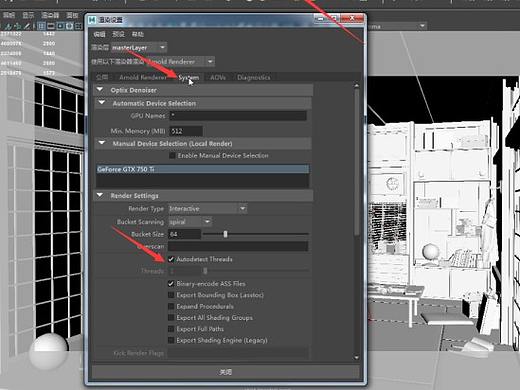
Task: Collapse the Automatic Device Selection section
Action: [x=102, y=103]
